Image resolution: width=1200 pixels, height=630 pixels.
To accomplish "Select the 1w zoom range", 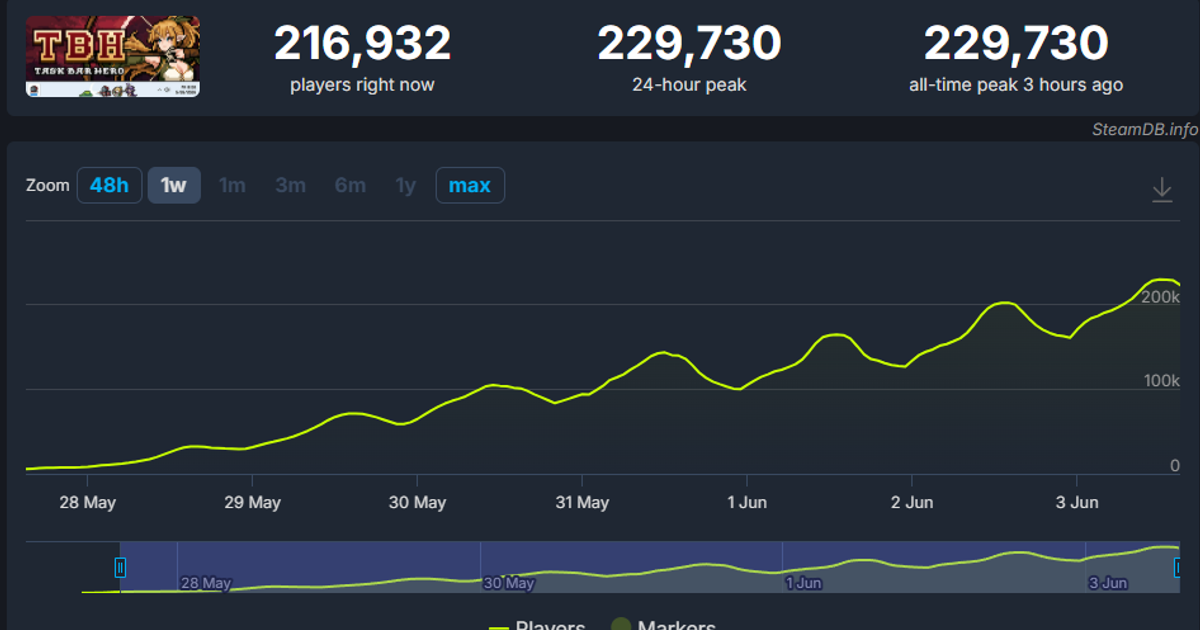I will 174,185.
